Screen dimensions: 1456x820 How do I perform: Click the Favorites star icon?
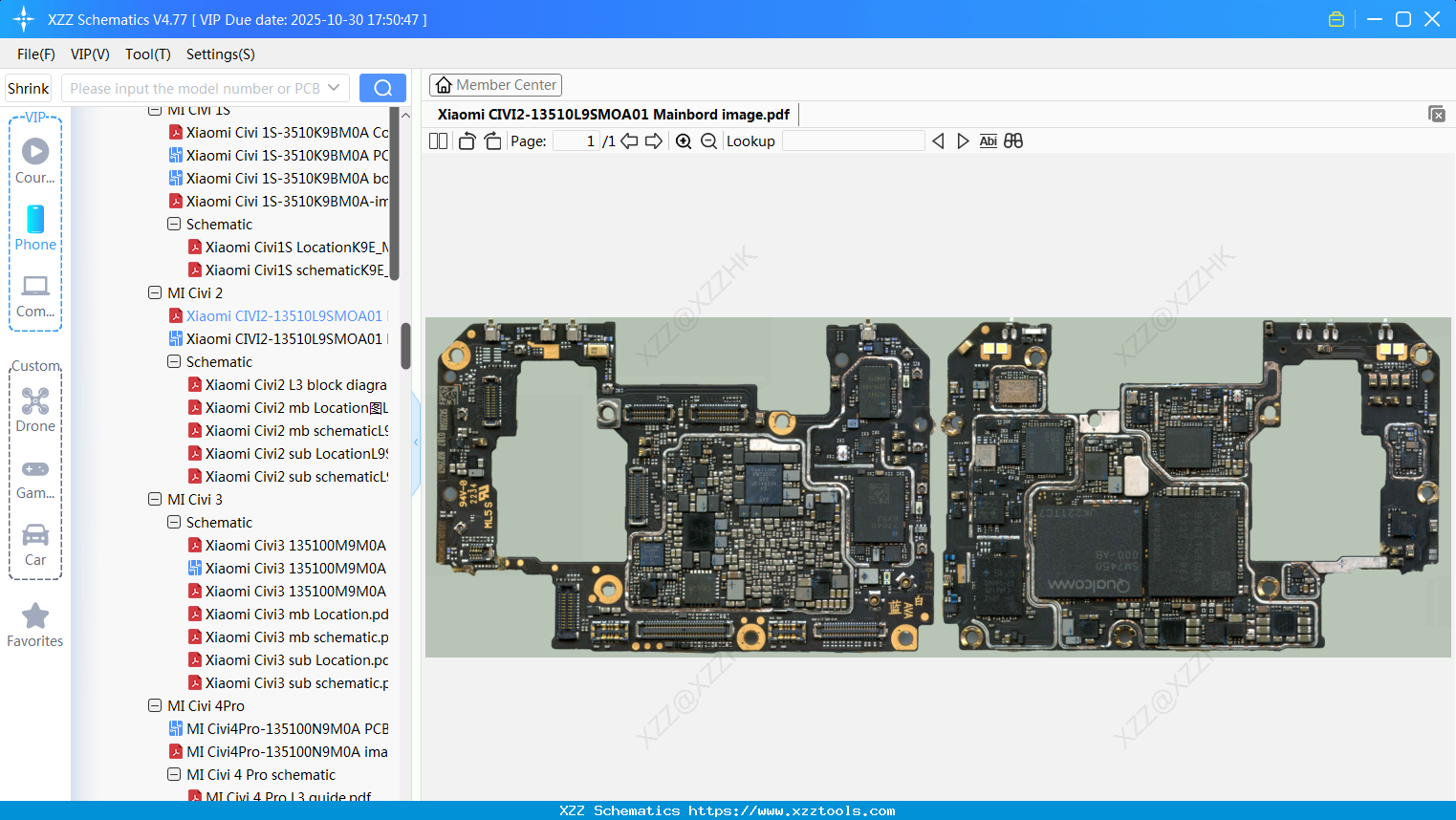[34, 616]
